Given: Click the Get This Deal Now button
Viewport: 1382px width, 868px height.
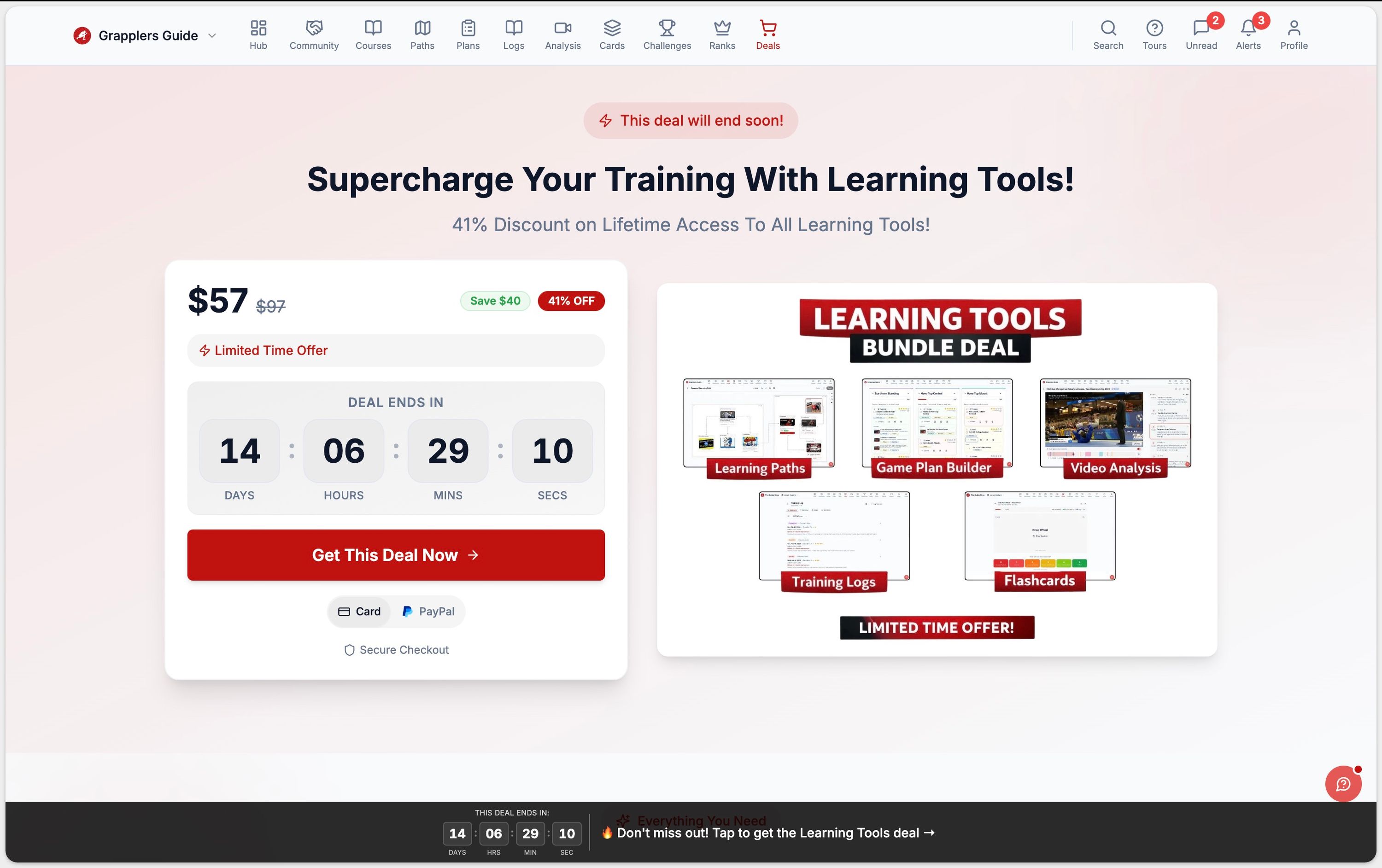Looking at the screenshot, I should [396, 555].
